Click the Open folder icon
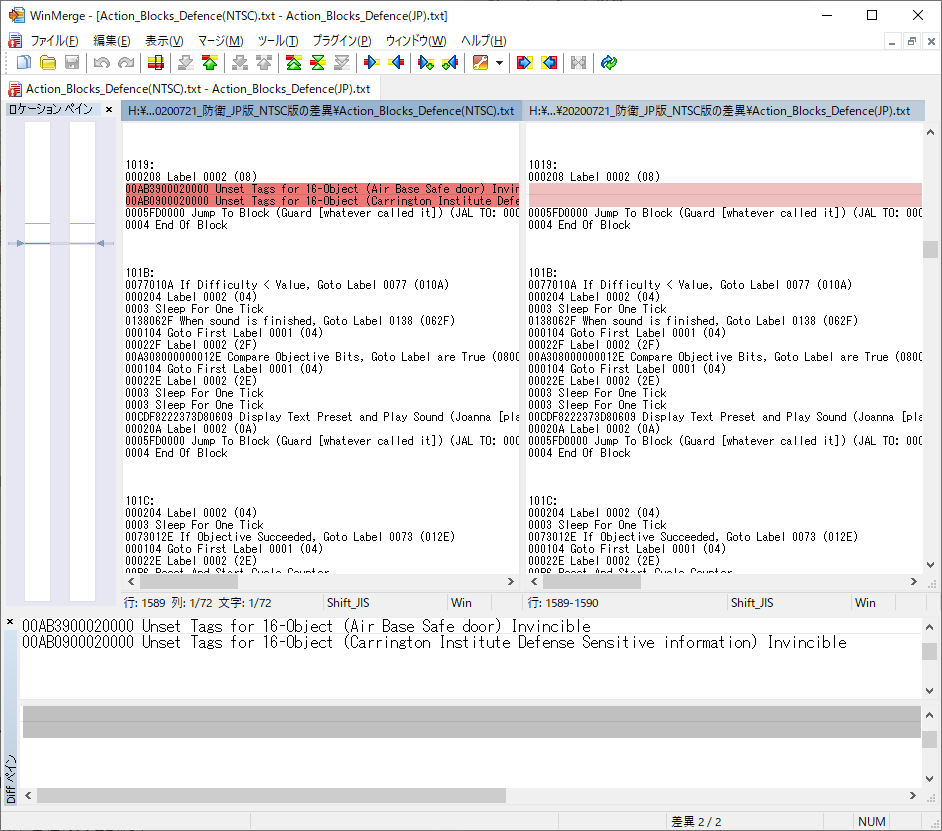Image resolution: width=942 pixels, height=831 pixels. 47,63
